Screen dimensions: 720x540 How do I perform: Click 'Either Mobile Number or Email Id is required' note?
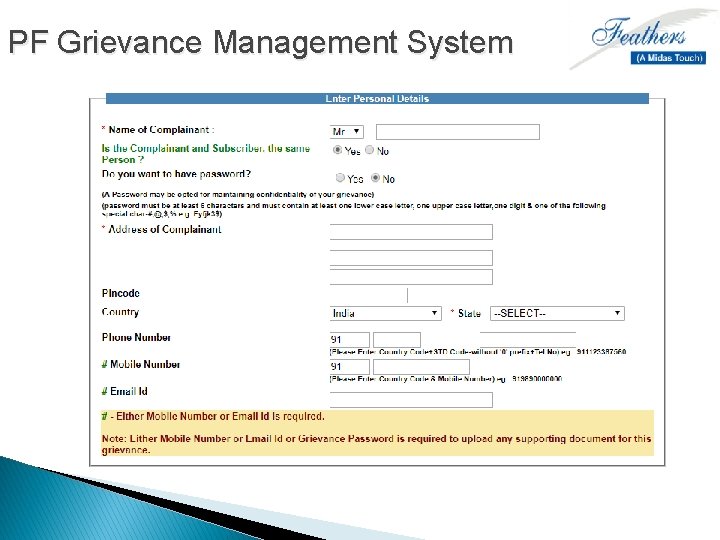[220, 416]
